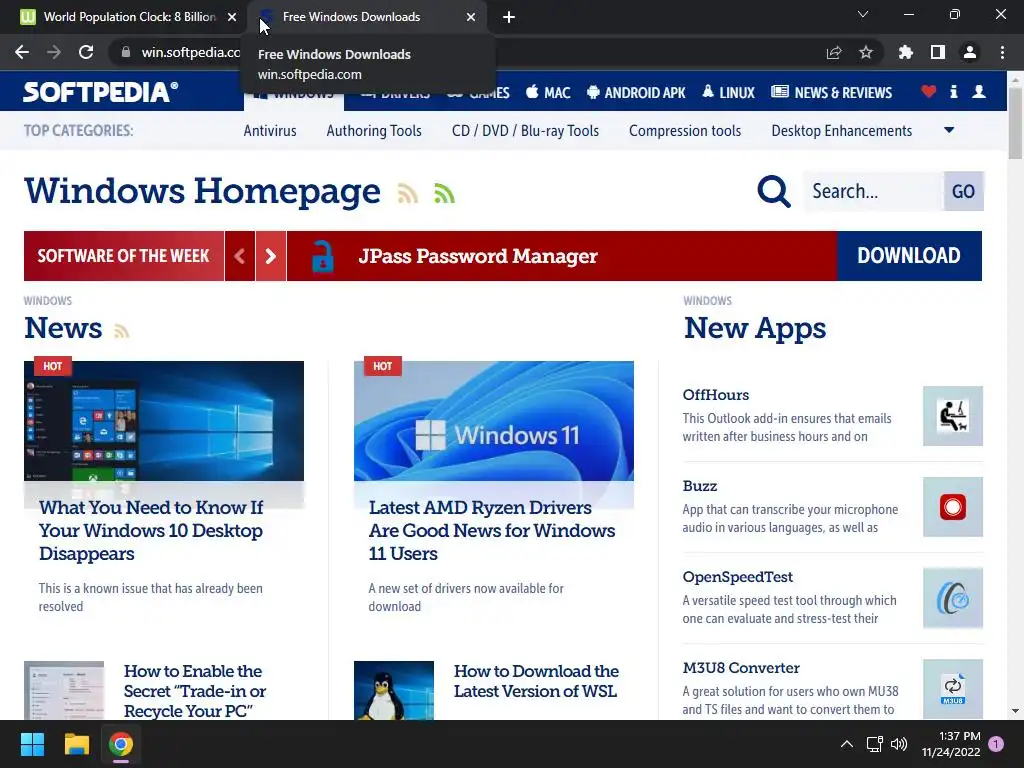
Task: Click the green RSS icon beside Windows Homepage
Action: coord(444,193)
